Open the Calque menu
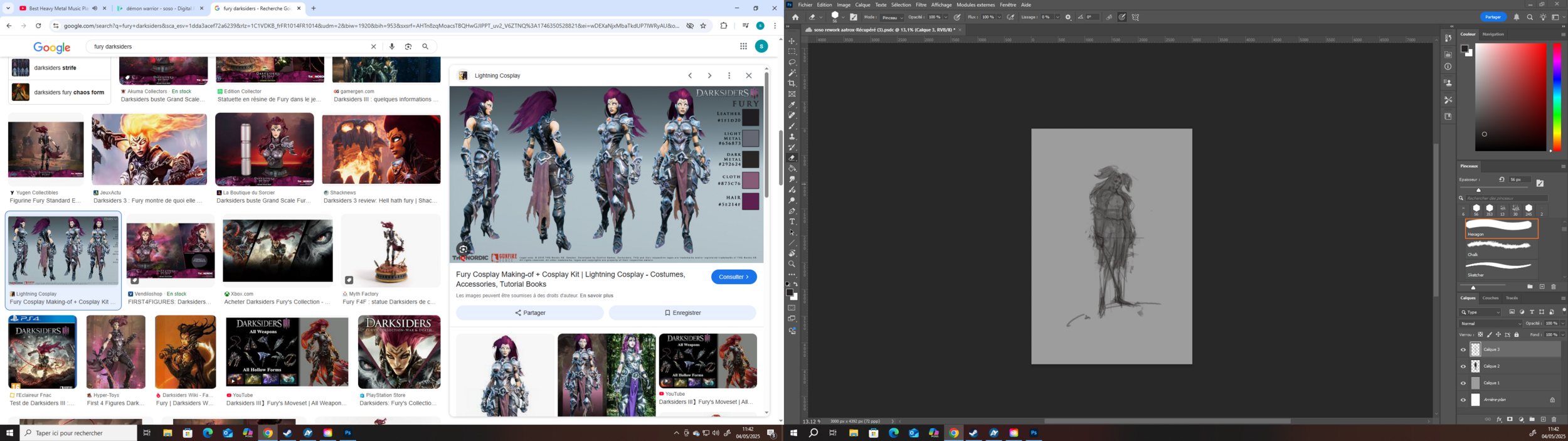1568x441 pixels. click(x=863, y=5)
